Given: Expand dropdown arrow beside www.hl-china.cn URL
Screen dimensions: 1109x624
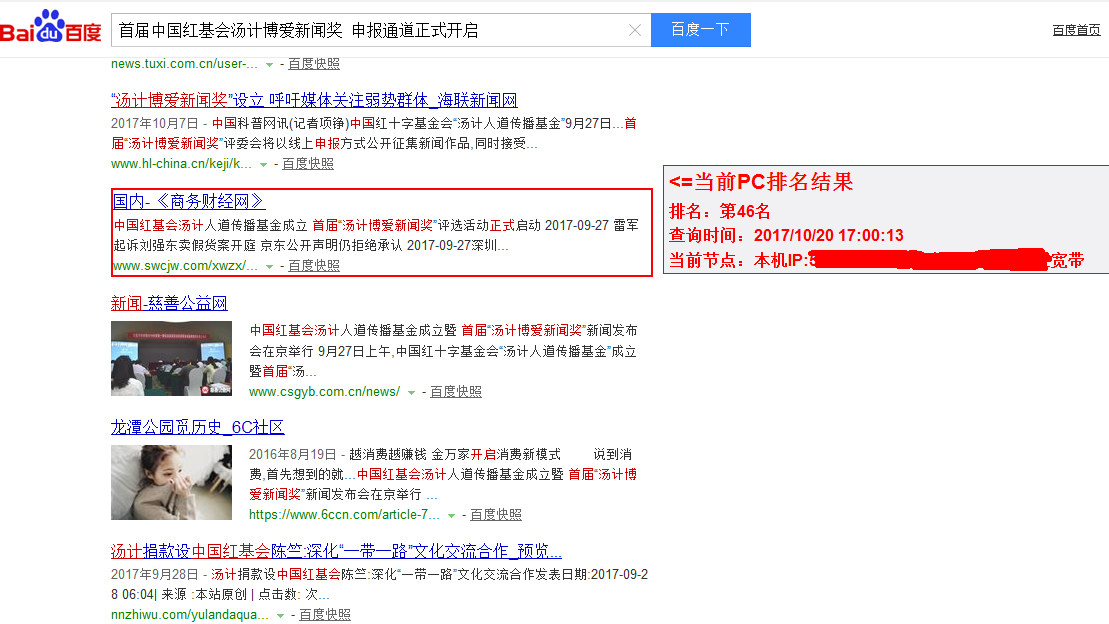Looking at the screenshot, I should tap(263, 164).
